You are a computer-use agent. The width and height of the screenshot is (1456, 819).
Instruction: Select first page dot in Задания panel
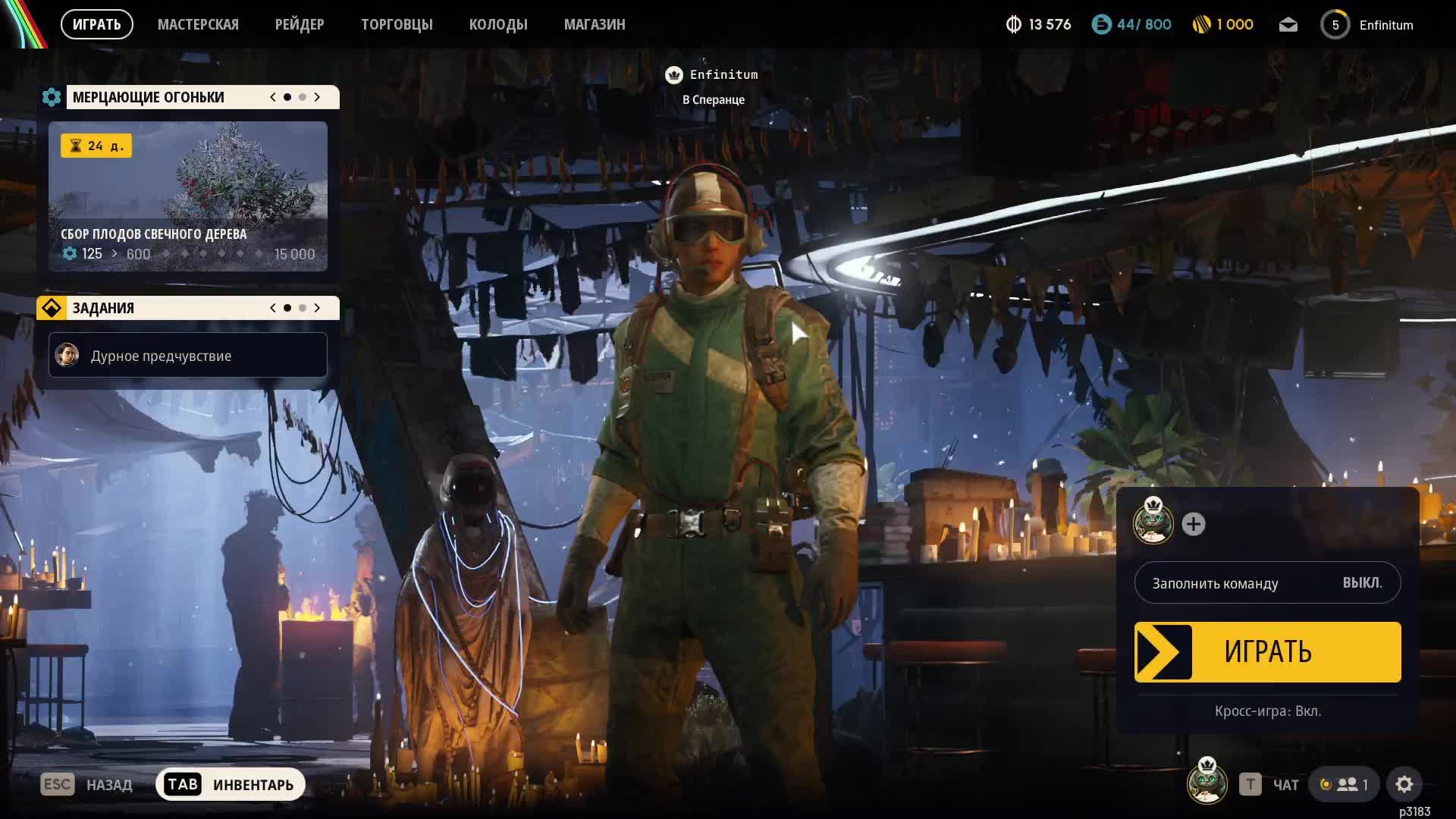pyautogui.click(x=287, y=308)
